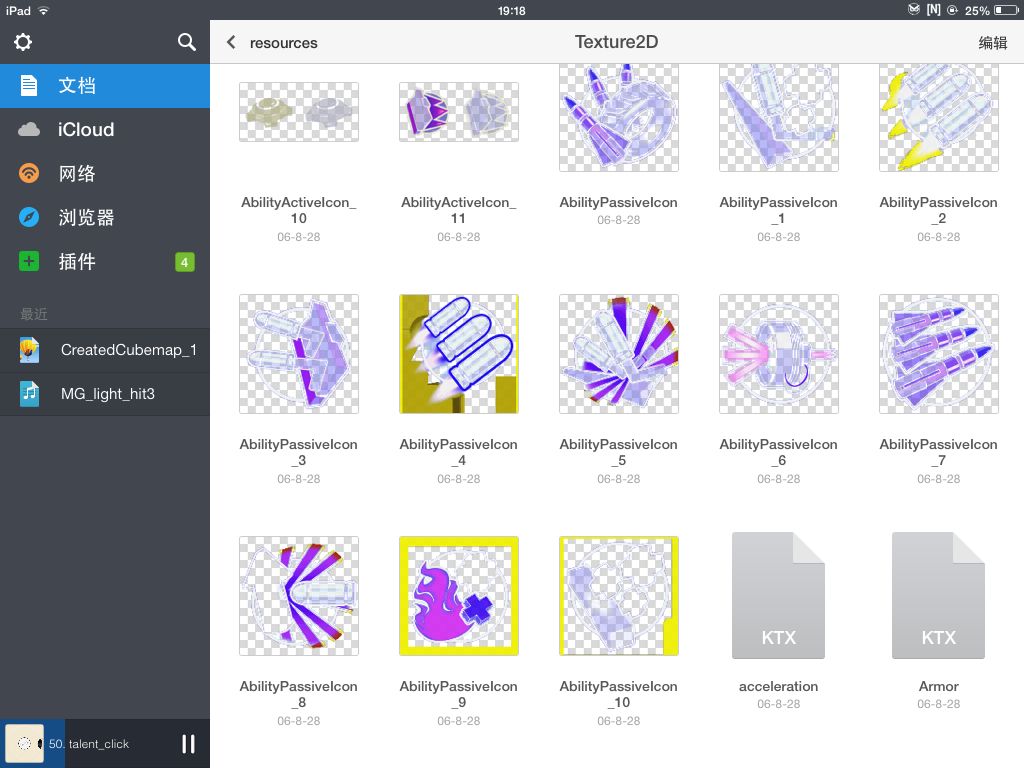Select the 文档 documents sidebar item

(104, 86)
